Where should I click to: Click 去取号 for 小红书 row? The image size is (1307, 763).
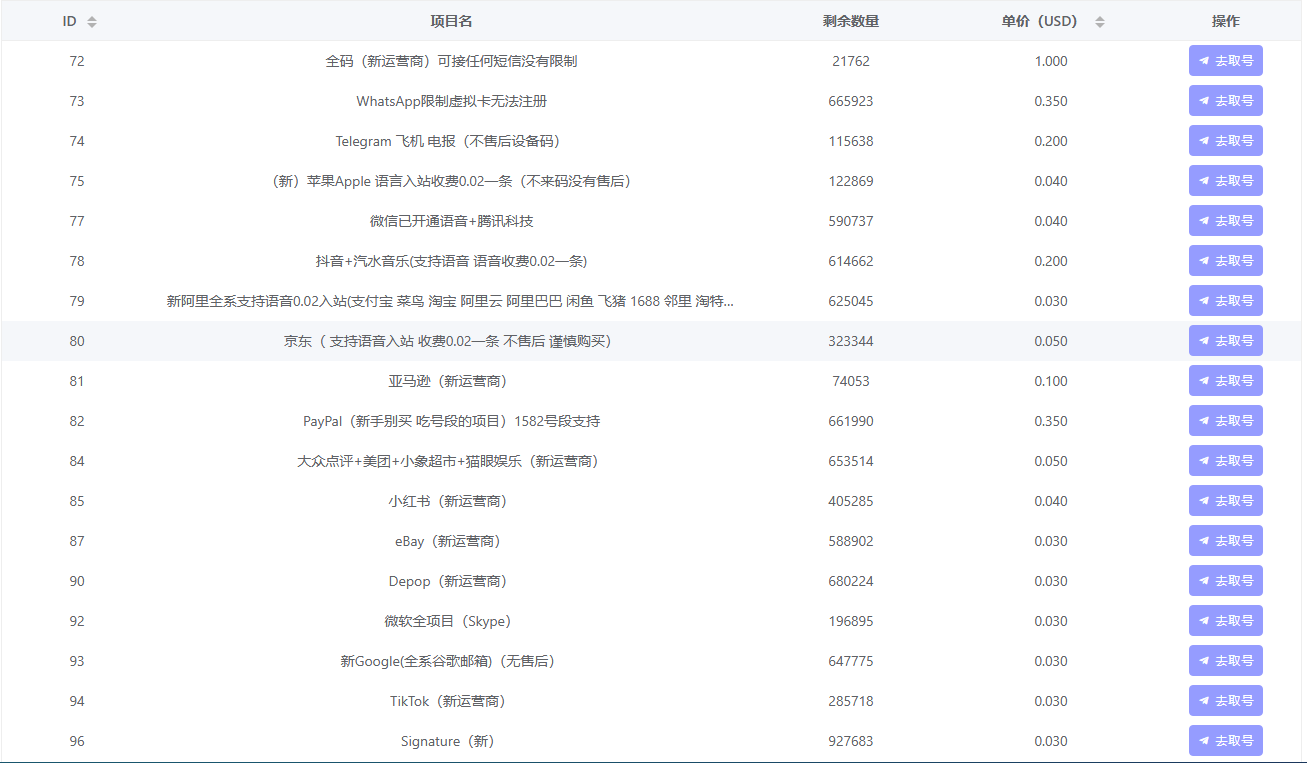1225,501
